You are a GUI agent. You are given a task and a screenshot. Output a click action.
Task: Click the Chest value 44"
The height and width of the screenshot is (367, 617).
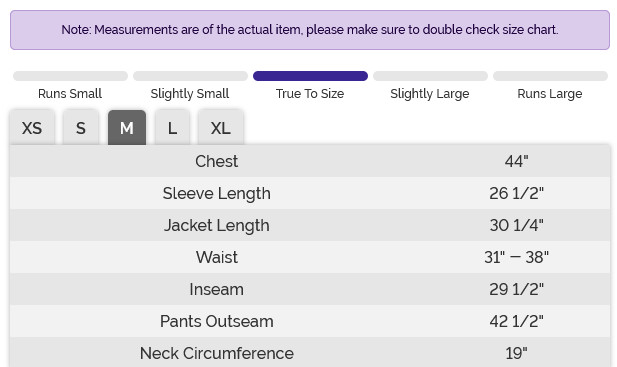(x=516, y=161)
